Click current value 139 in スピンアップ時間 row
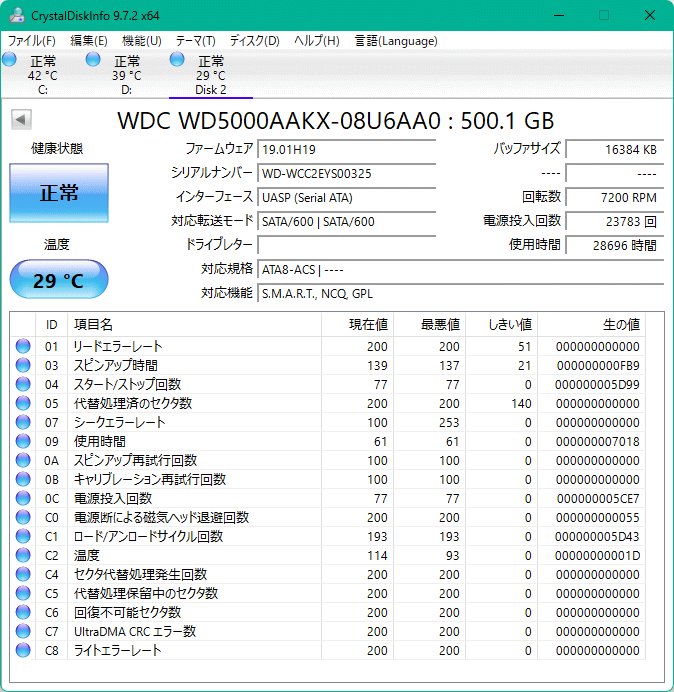Screen dimensions: 674x692 377,365
